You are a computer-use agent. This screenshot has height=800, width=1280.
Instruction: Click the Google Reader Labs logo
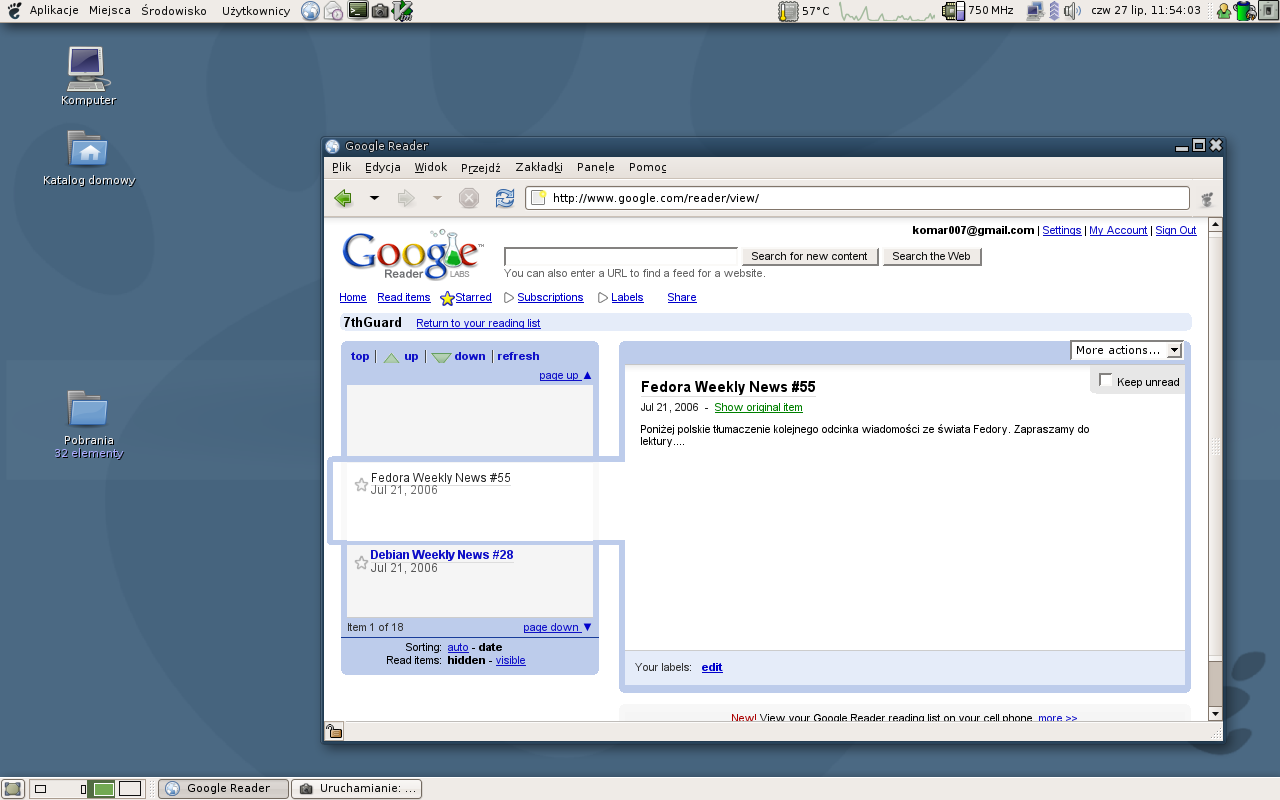point(412,255)
